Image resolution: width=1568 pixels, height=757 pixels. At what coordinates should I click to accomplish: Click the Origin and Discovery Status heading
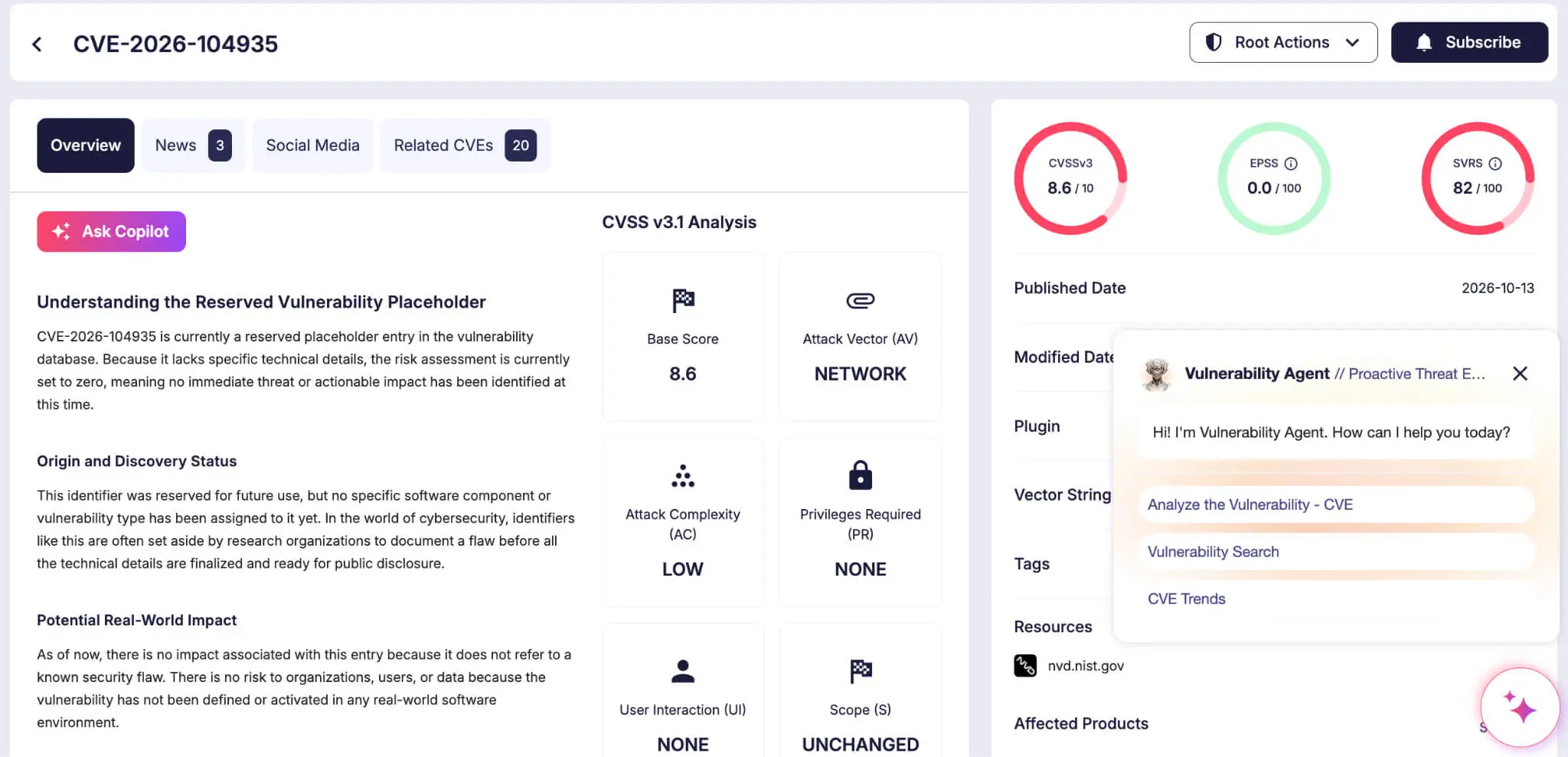(x=136, y=462)
